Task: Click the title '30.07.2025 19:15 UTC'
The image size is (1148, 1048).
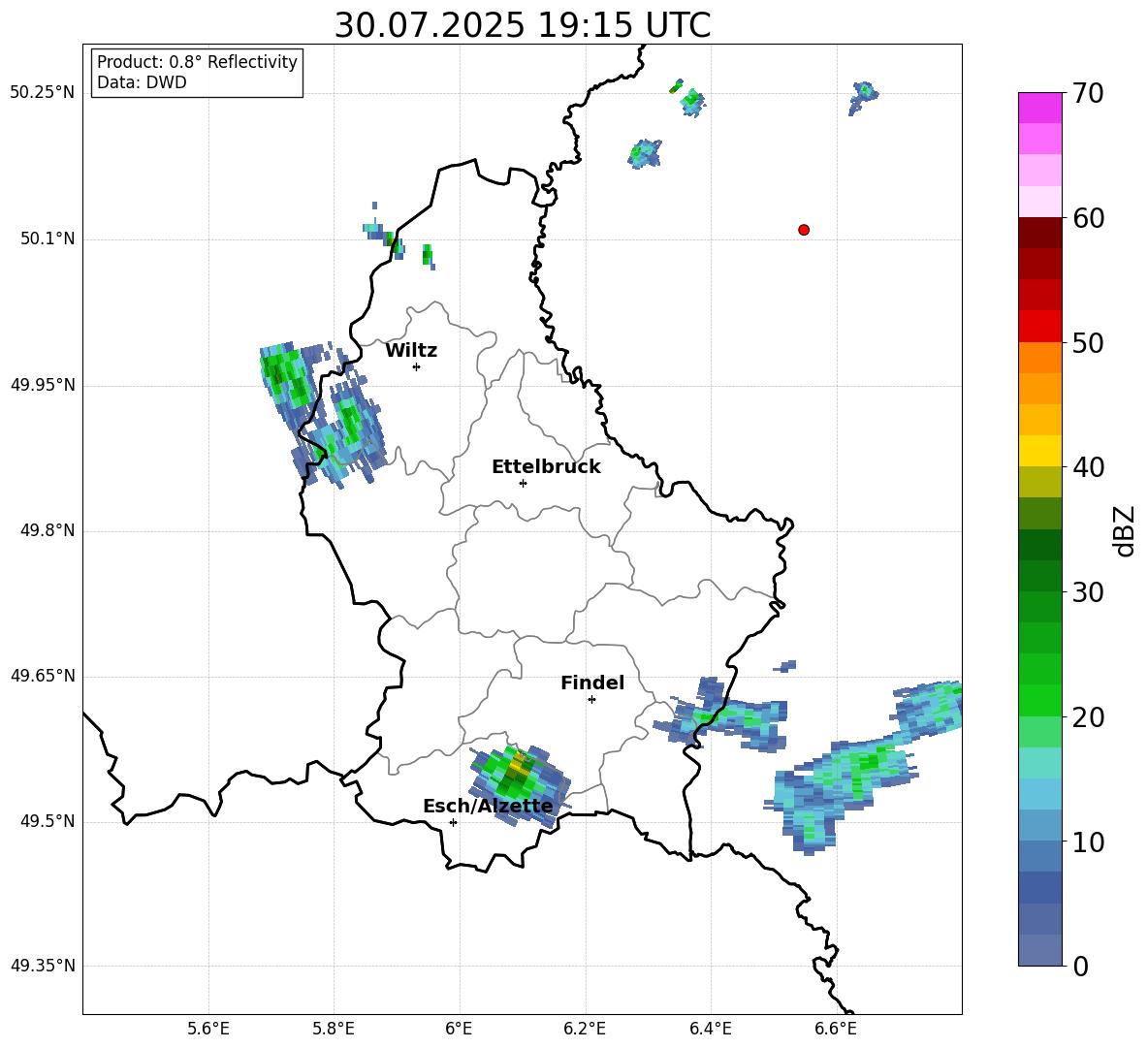Action: 522,25
